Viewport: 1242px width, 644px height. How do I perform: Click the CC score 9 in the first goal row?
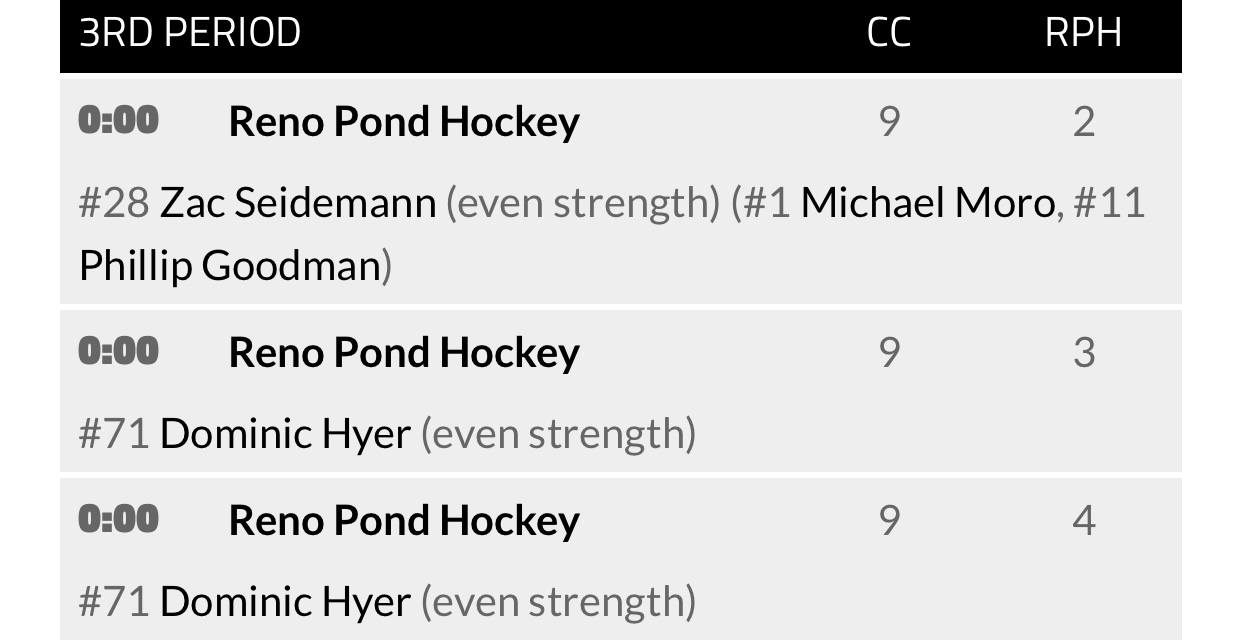(889, 122)
